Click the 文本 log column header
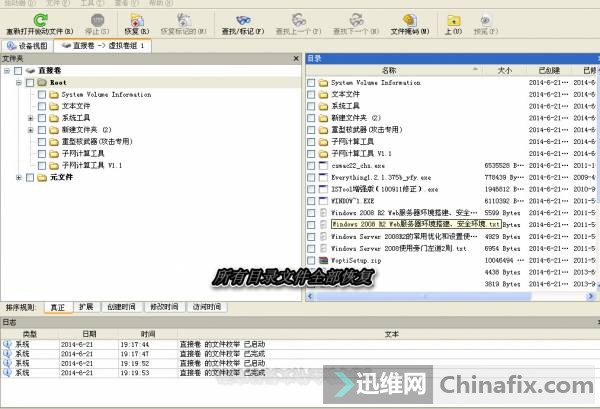Viewport: 600px width, 409px height. pyautogui.click(x=391, y=334)
